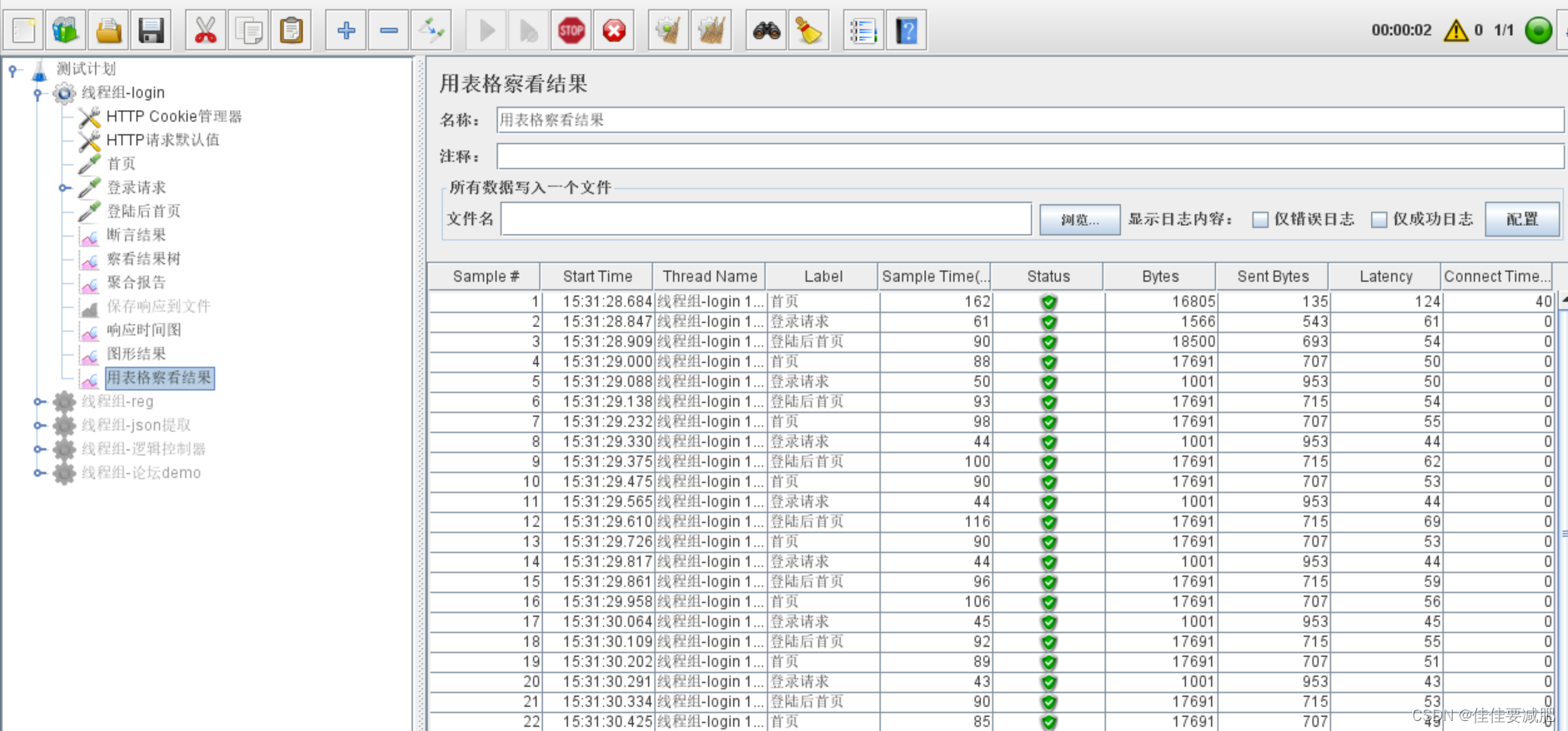This screenshot has width=1568, height=731.
Task: Click the Shutdown red X icon
Action: pyautogui.click(x=615, y=31)
